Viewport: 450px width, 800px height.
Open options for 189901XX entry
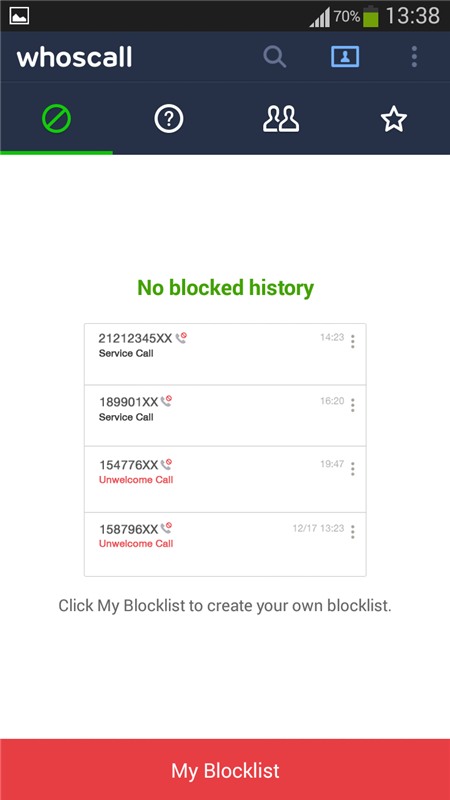coord(353,405)
